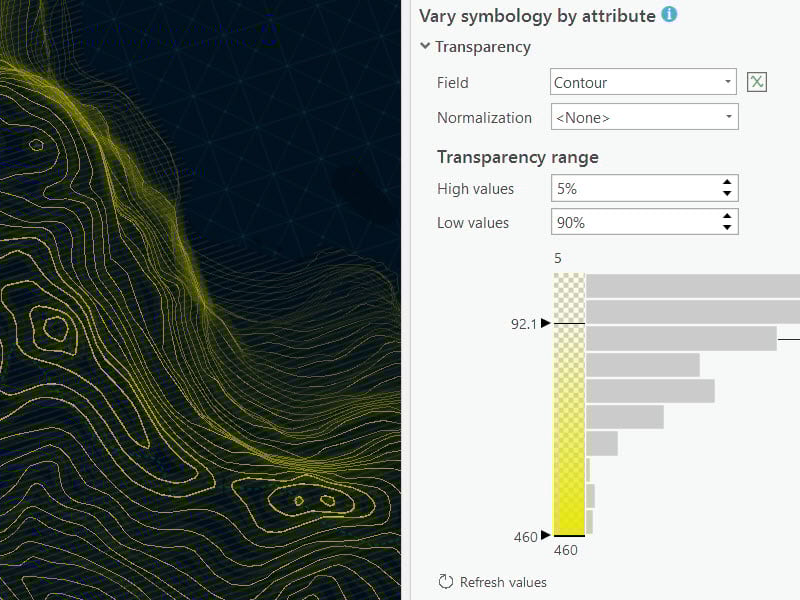Viewport: 800px width, 600px height.
Task: Click the Low values 90% input field
Action: coord(632,222)
